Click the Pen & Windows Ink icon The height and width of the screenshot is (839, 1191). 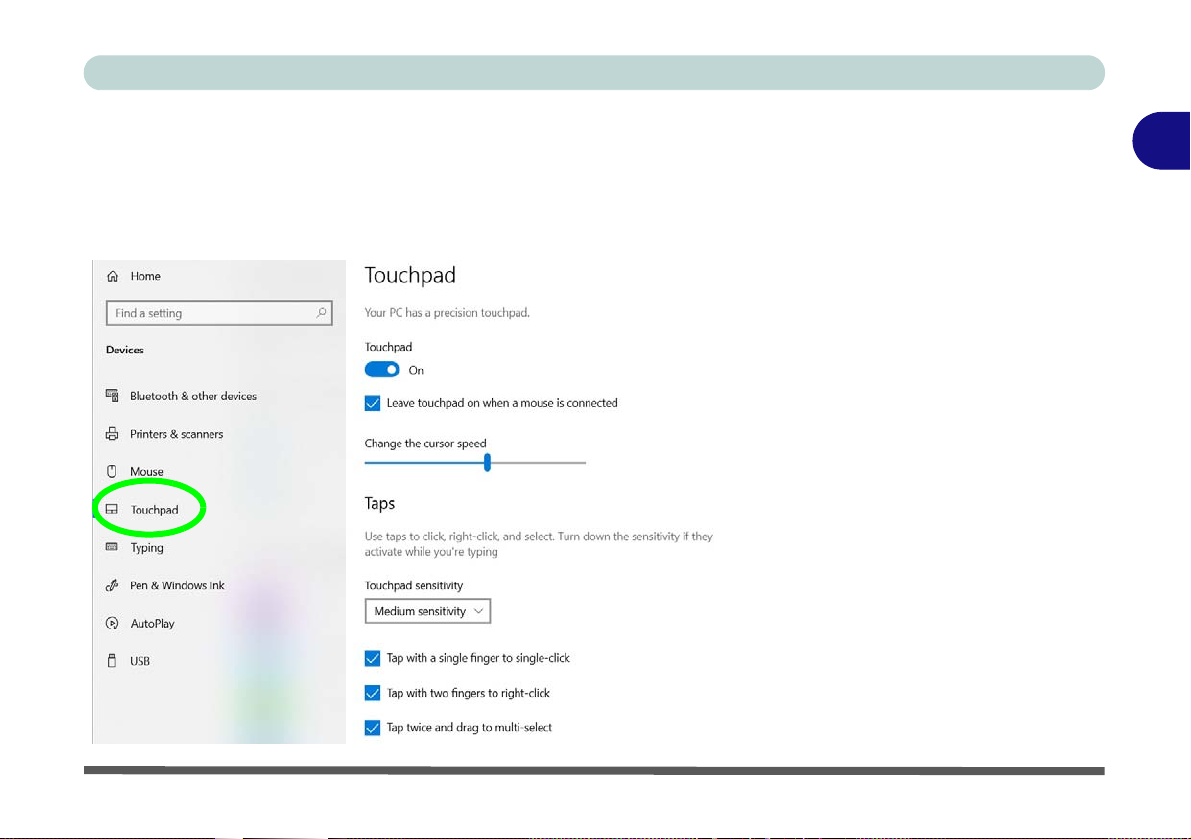coord(112,585)
